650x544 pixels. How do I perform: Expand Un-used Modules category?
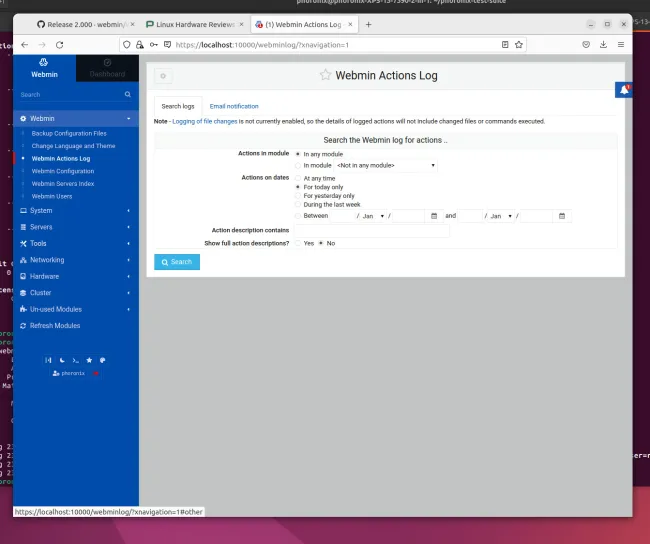tap(76, 309)
